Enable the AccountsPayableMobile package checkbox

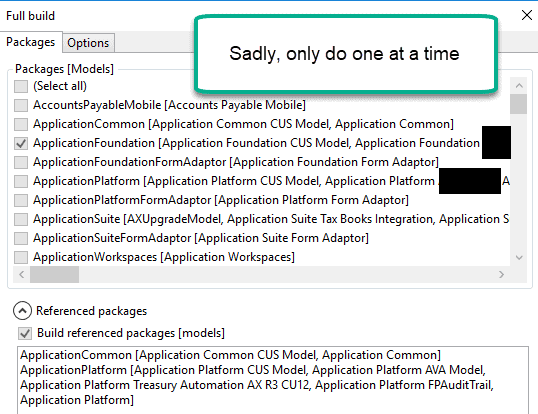(x=21, y=105)
